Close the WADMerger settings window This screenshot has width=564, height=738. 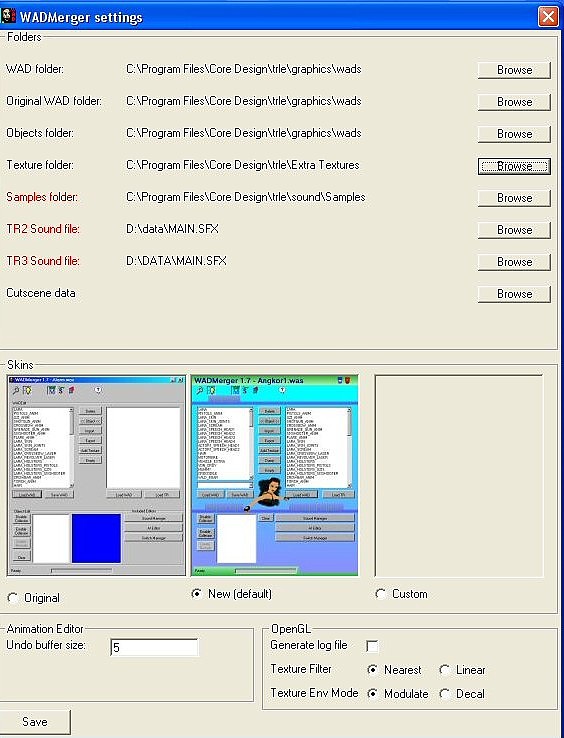click(x=548, y=17)
